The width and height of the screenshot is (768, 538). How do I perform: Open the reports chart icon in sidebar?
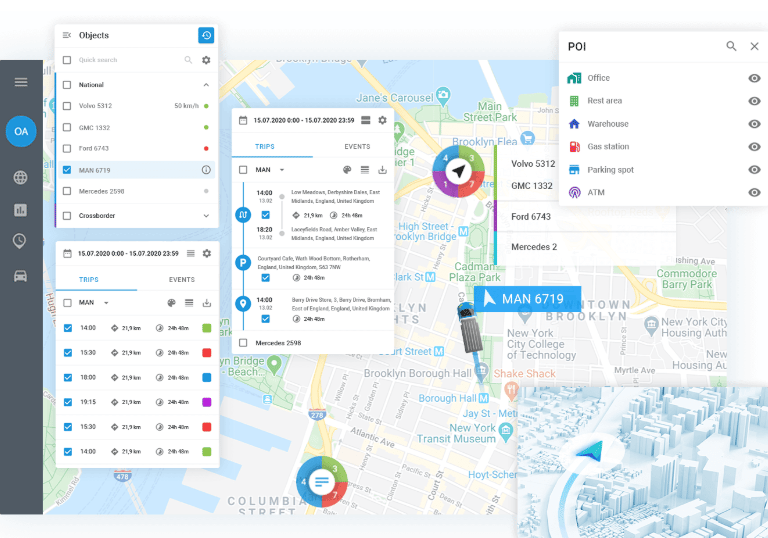tap(21, 210)
